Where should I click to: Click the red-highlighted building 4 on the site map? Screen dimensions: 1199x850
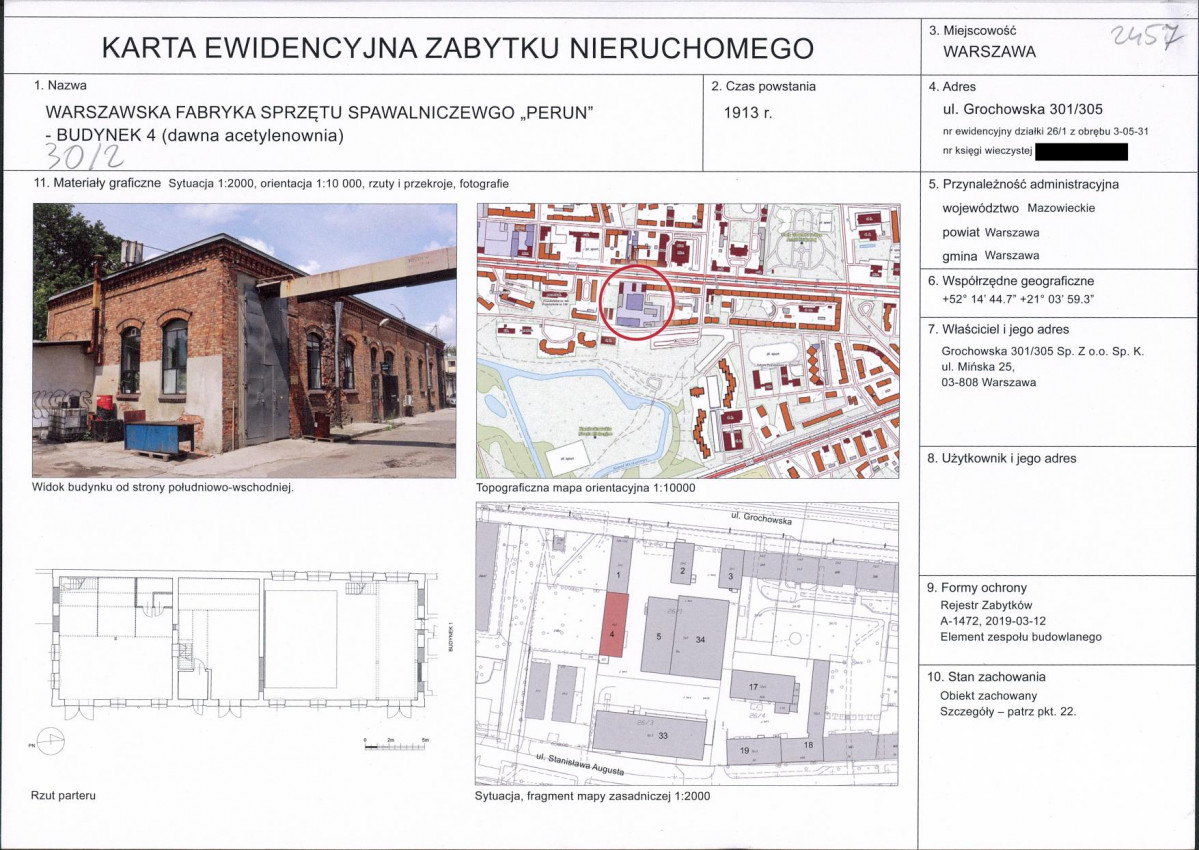613,625
